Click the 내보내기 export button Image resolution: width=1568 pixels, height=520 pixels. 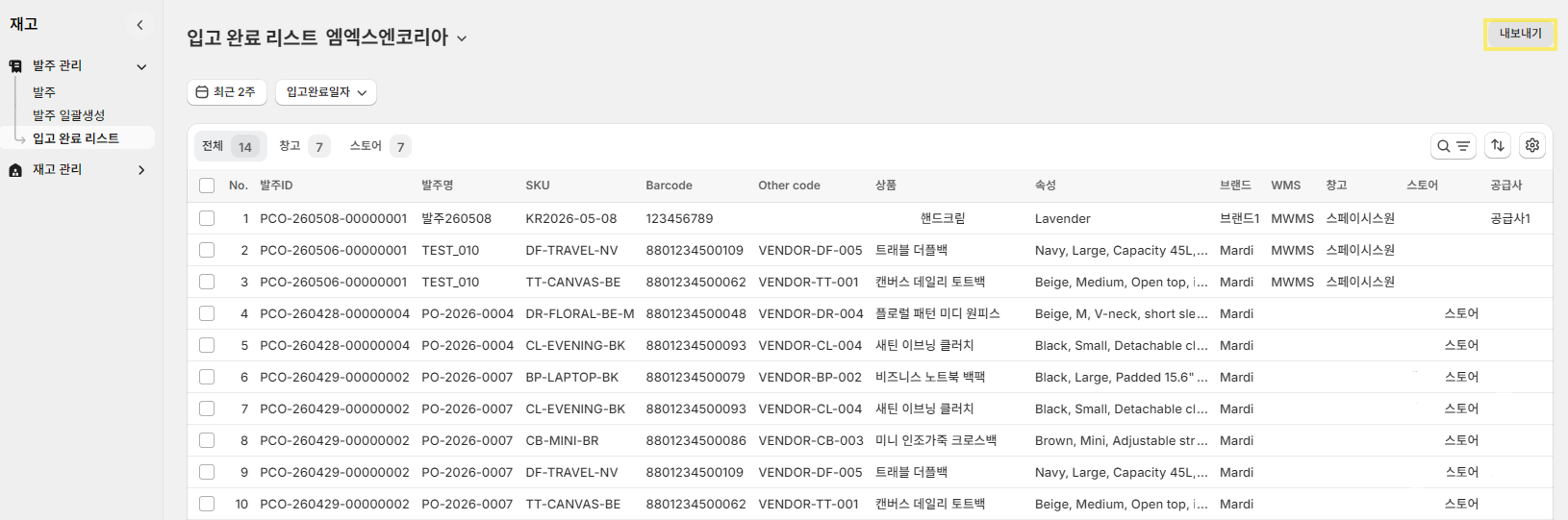point(1520,34)
